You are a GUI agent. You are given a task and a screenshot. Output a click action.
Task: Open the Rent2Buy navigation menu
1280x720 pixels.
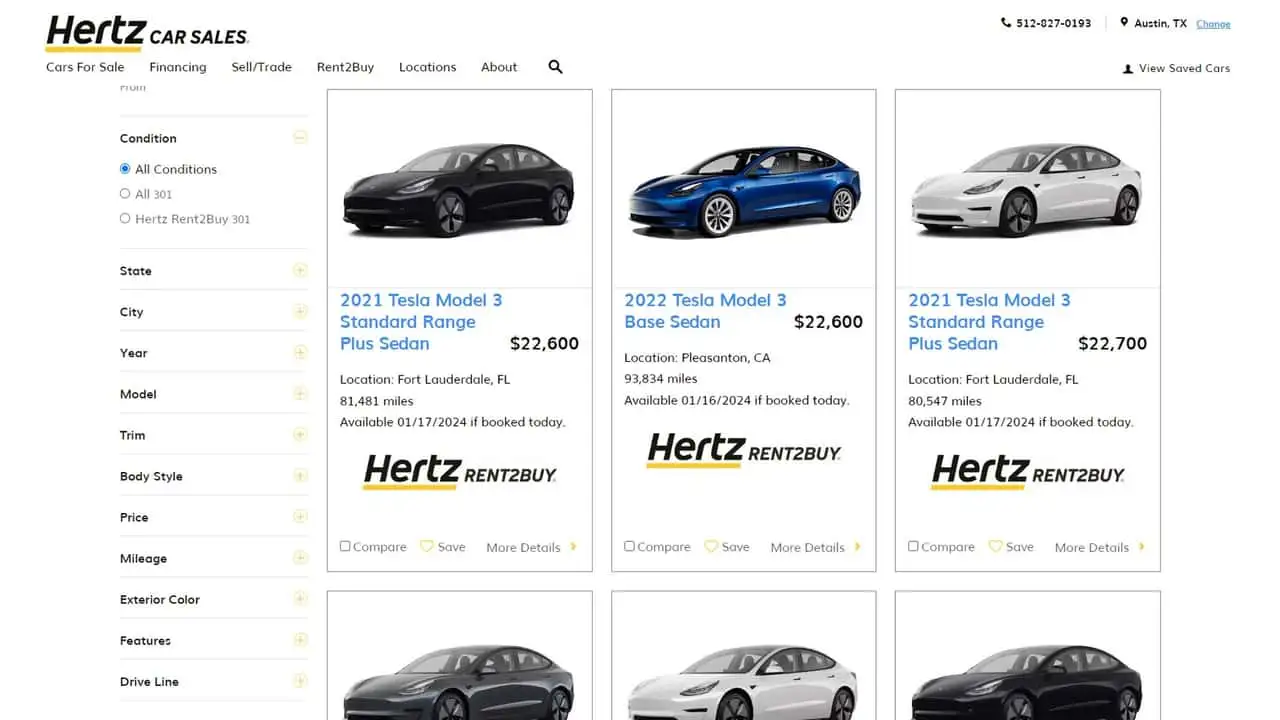[x=345, y=67]
